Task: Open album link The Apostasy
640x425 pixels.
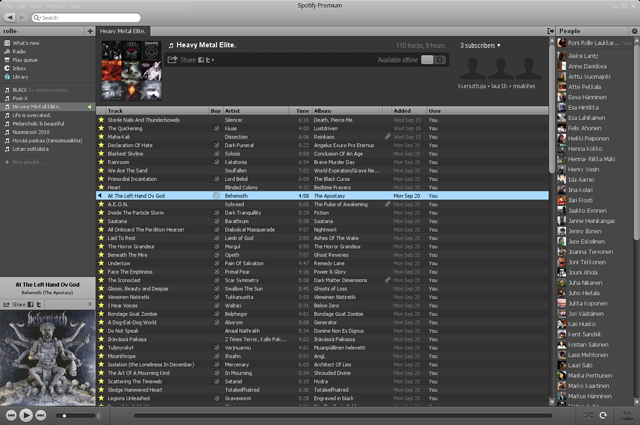Action: click(x=329, y=196)
